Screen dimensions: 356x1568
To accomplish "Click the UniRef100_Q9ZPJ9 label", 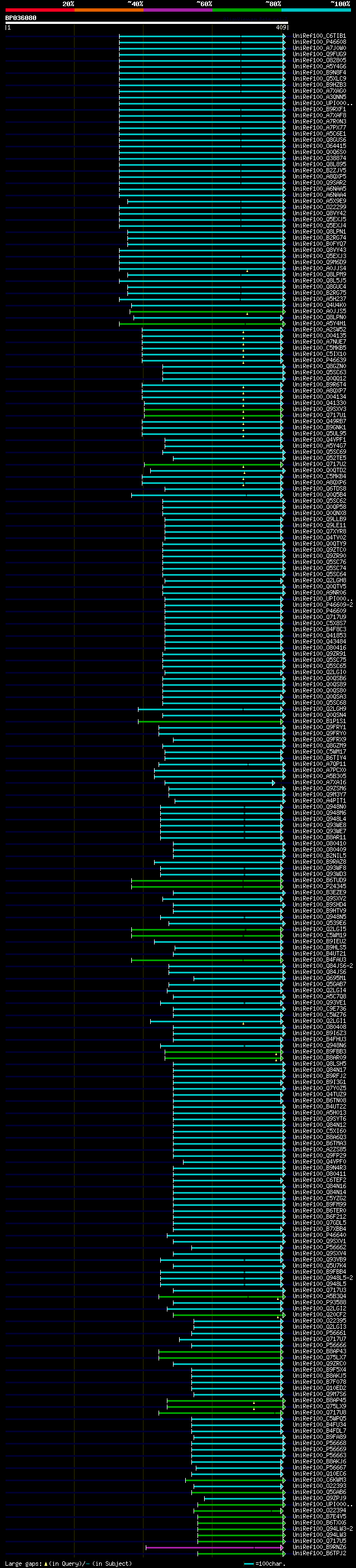I will point(319,1498).
